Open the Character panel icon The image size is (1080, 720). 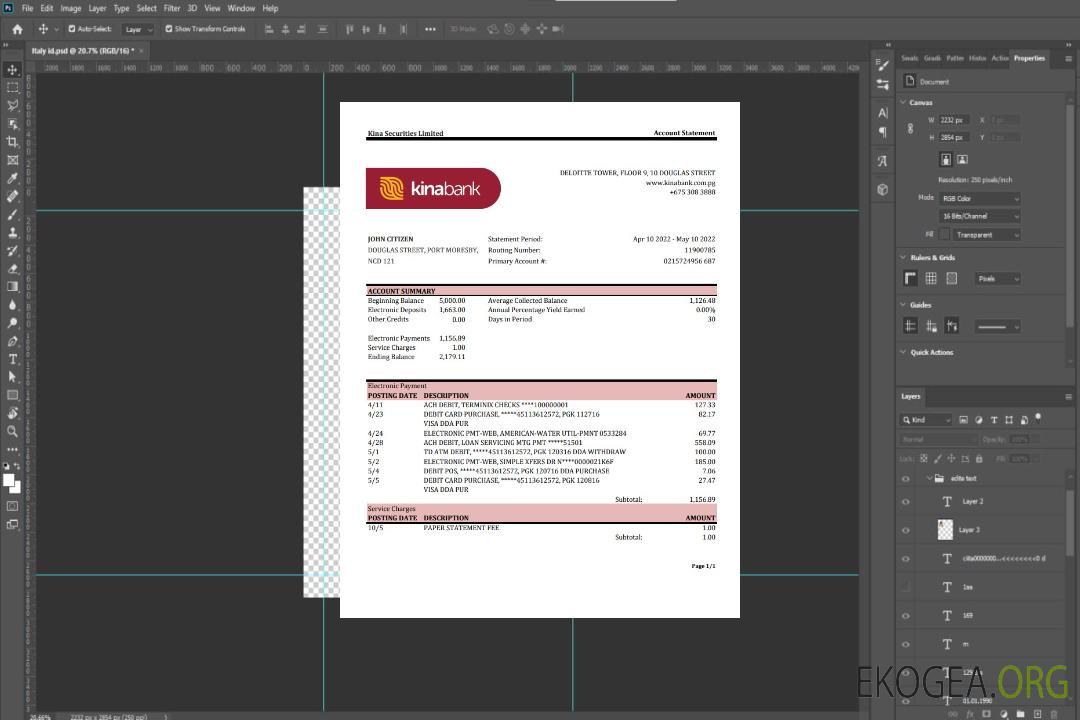click(x=882, y=113)
